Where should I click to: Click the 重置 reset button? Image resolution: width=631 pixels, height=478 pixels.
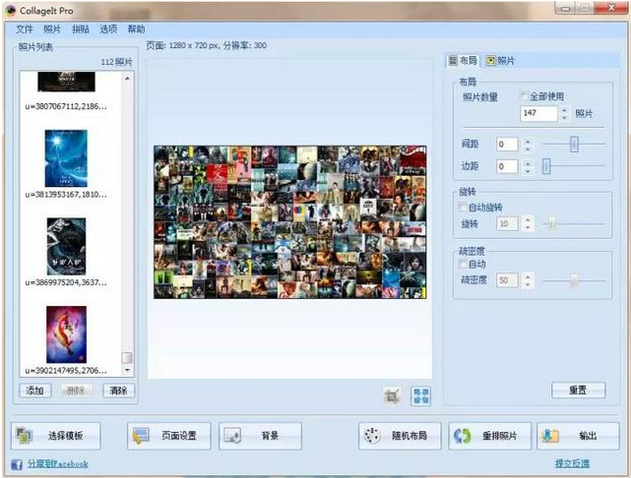[578, 390]
